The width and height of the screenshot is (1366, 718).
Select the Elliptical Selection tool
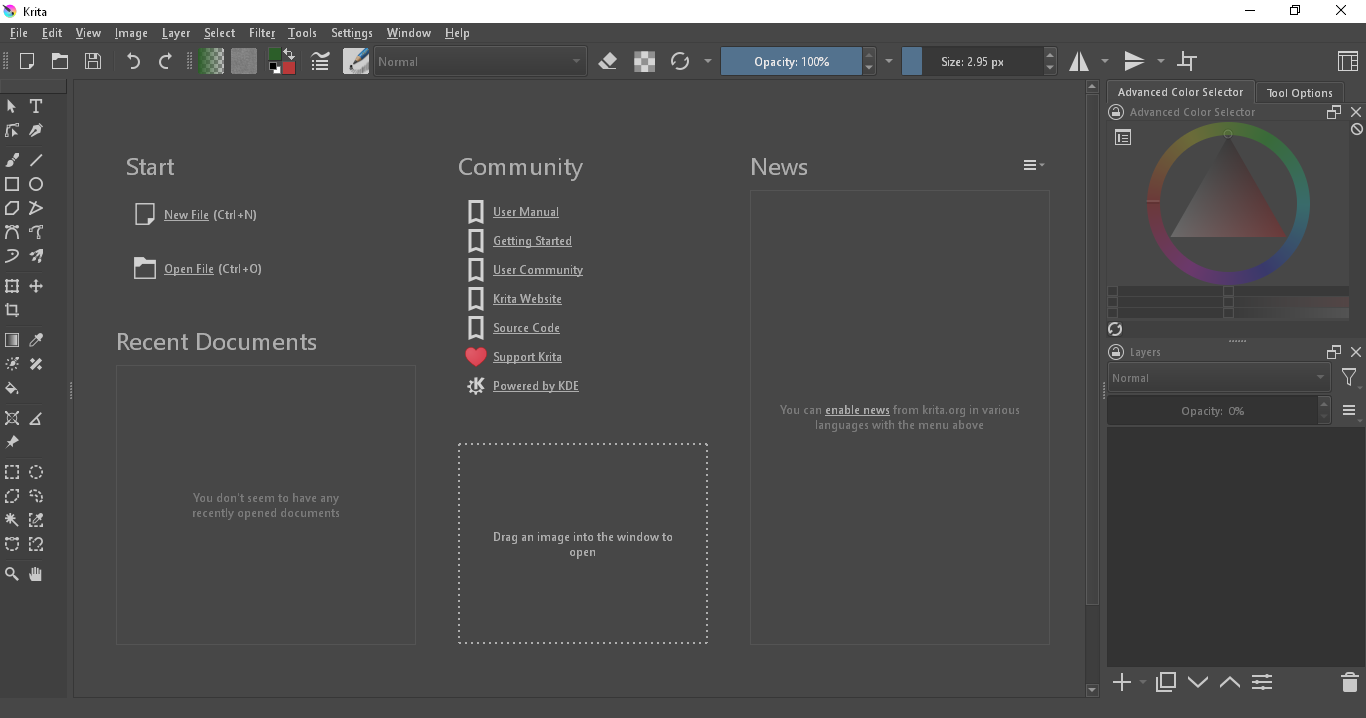tap(36, 472)
